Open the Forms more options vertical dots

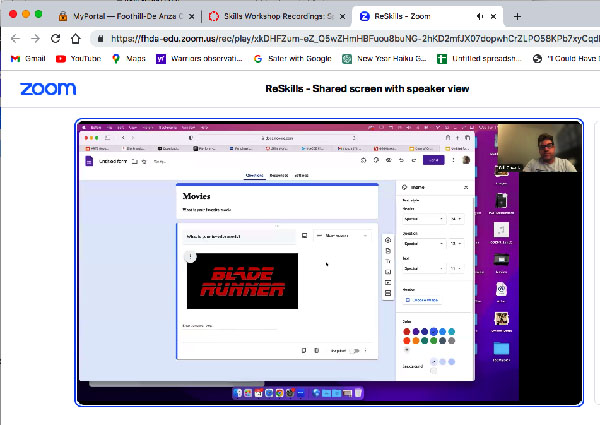click(x=453, y=160)
